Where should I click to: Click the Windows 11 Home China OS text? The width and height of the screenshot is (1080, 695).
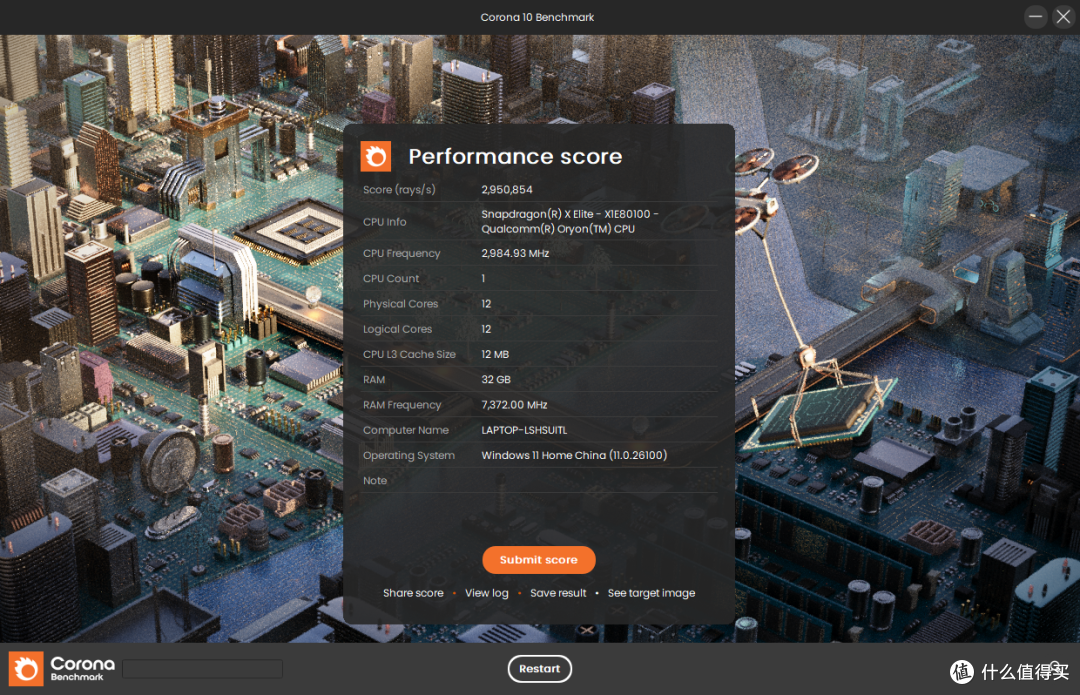pyautogui.click(x=574, y=455)
